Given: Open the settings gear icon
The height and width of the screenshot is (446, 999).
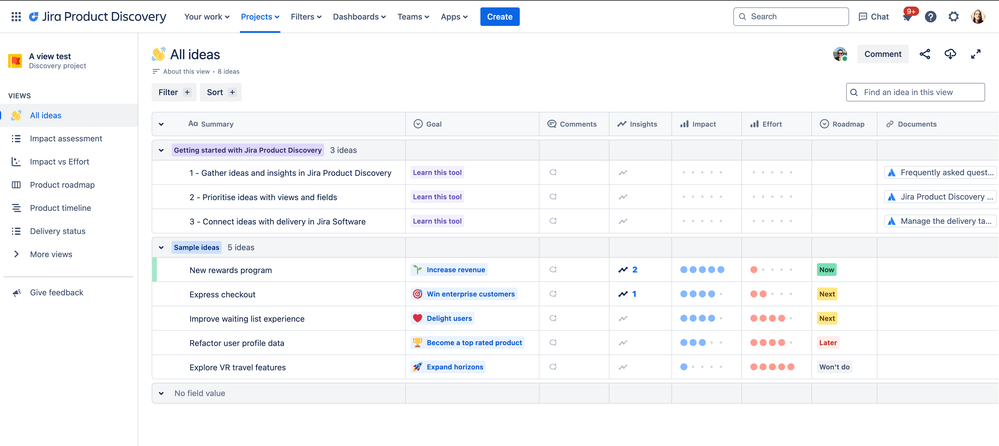Looking at the screenshot, I should pos(953,17).
